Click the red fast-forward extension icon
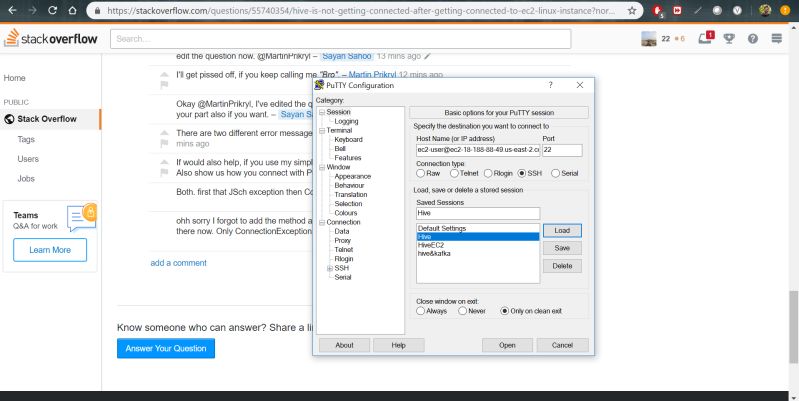This screenshot has height=401, width=799. [677, 10]
